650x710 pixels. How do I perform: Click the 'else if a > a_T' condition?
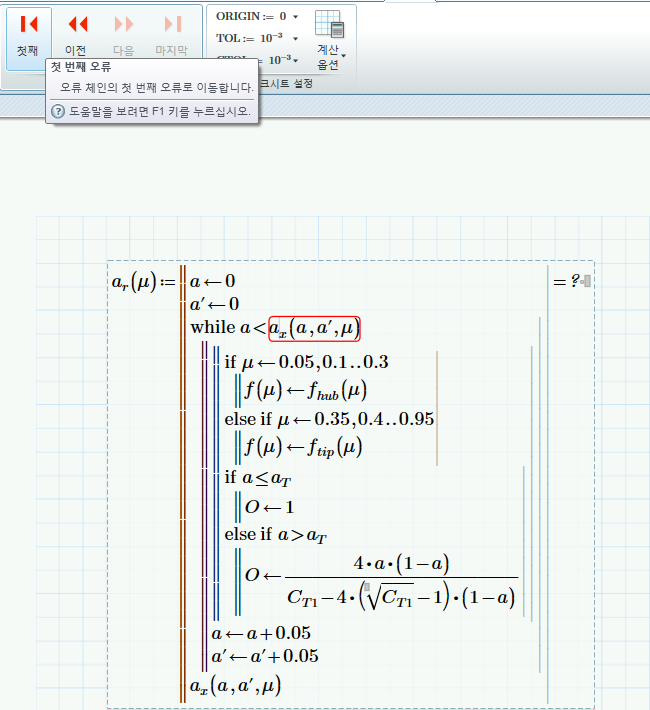(275, 535)
